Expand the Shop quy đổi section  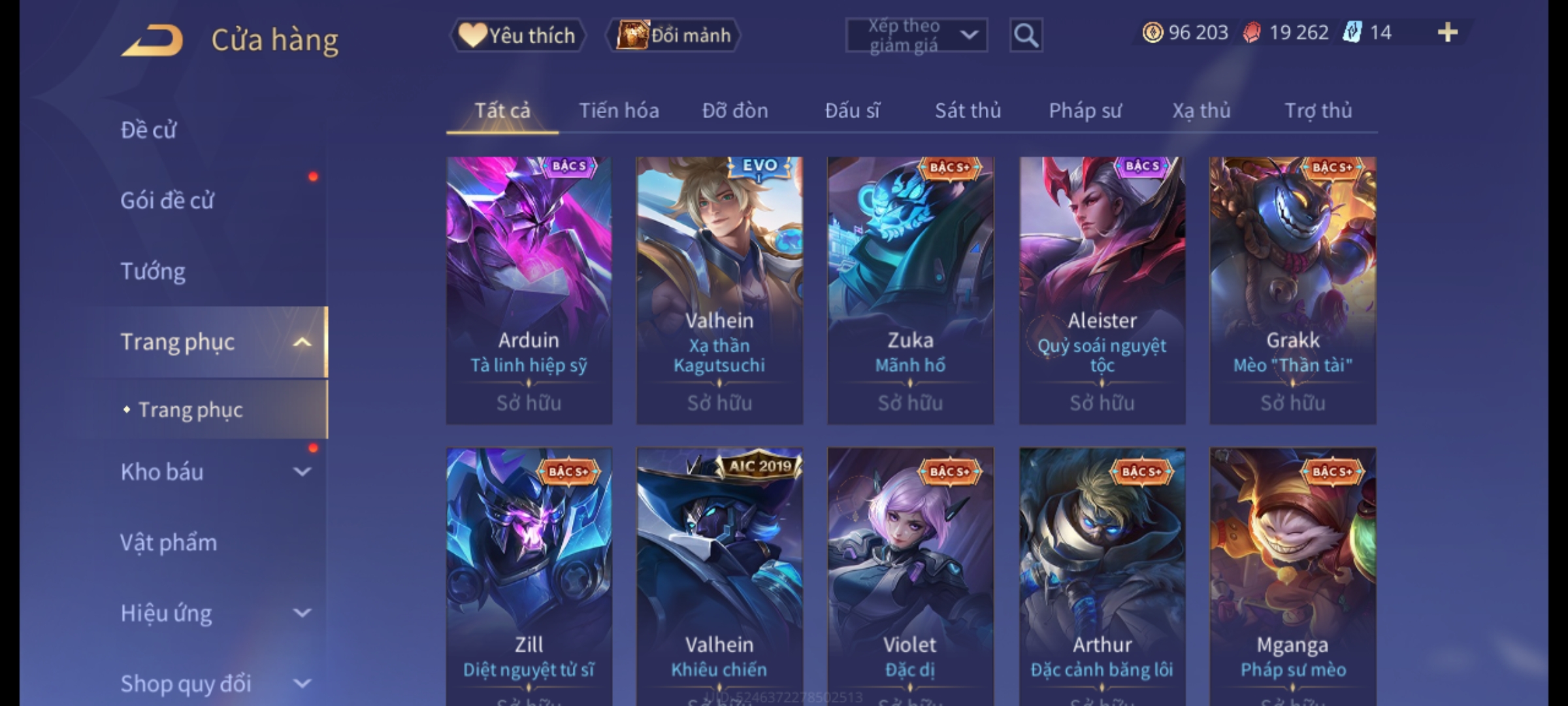click(302, 683)
